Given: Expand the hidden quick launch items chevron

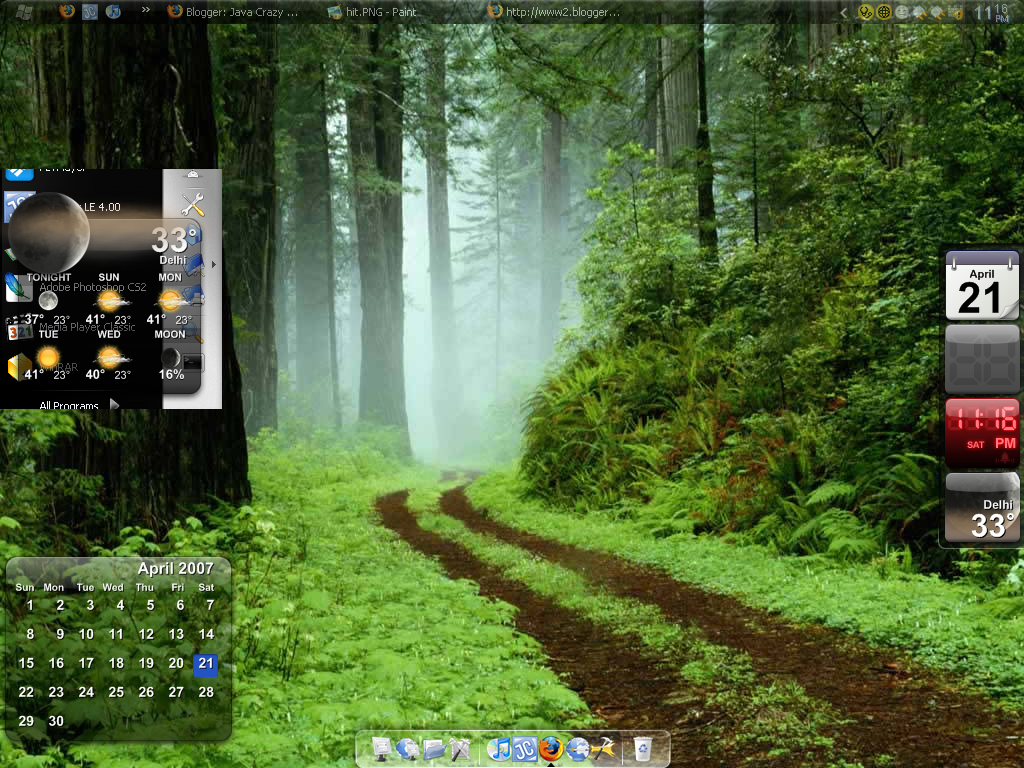Looking at the screenshot, I should (x=146, y=10).
